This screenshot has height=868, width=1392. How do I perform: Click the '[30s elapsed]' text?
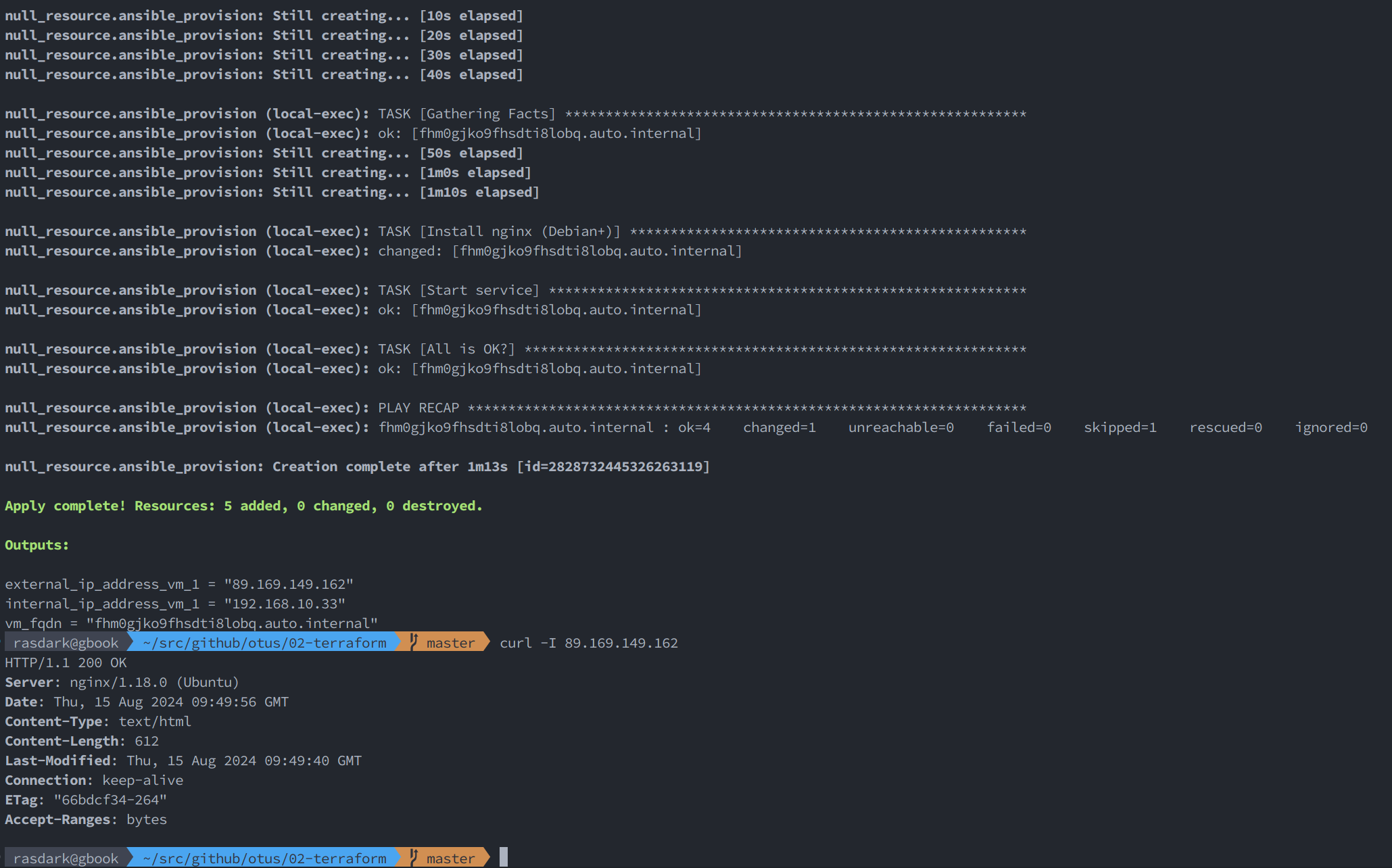pos(471,55)
